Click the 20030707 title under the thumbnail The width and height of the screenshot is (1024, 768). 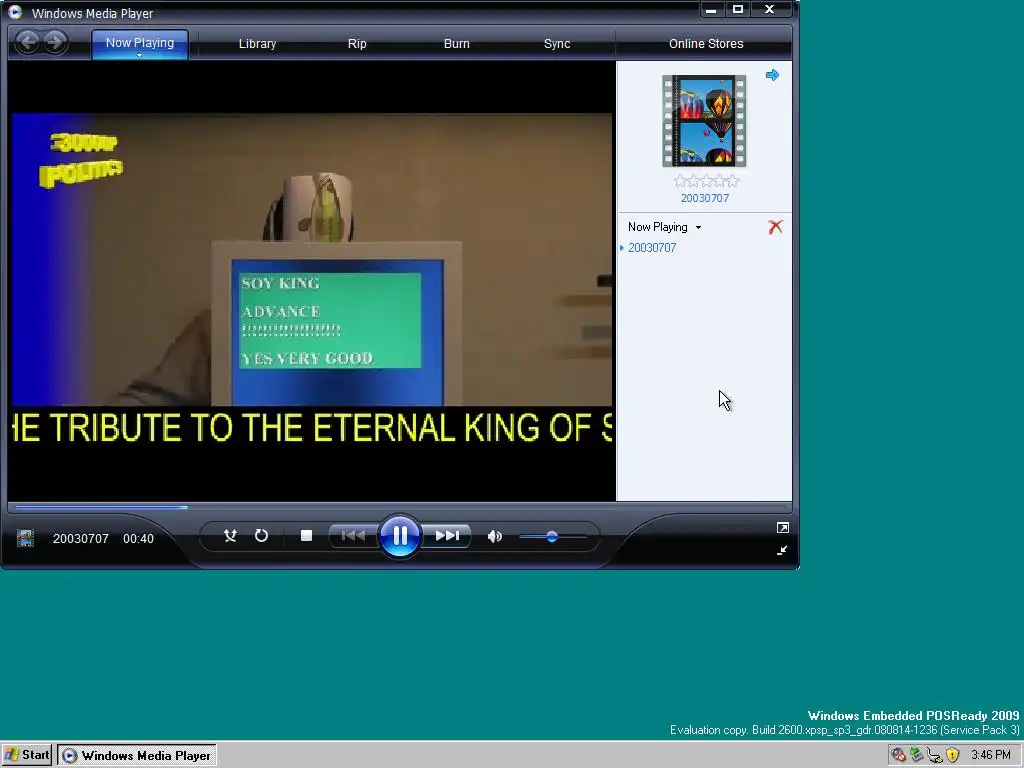coord(705,198)
